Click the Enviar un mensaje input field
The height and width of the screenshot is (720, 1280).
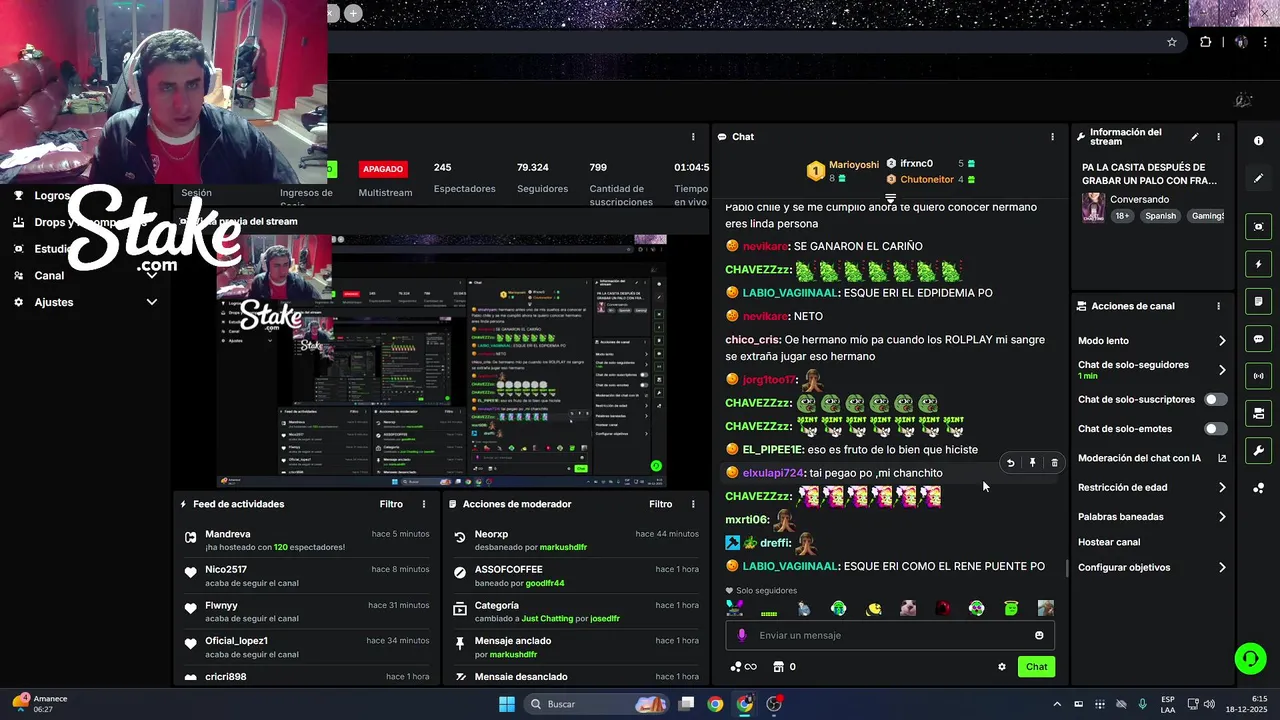tap(890, 635)
